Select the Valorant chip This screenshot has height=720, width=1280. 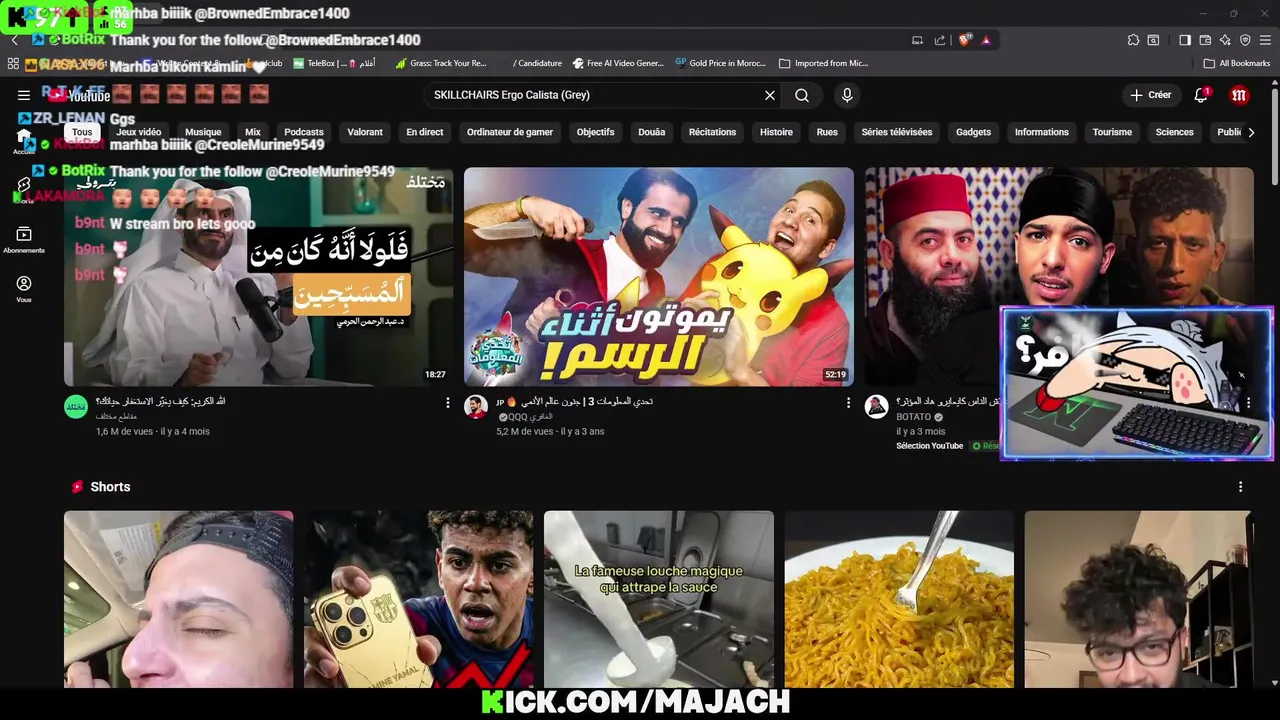[x=365, y=132]
